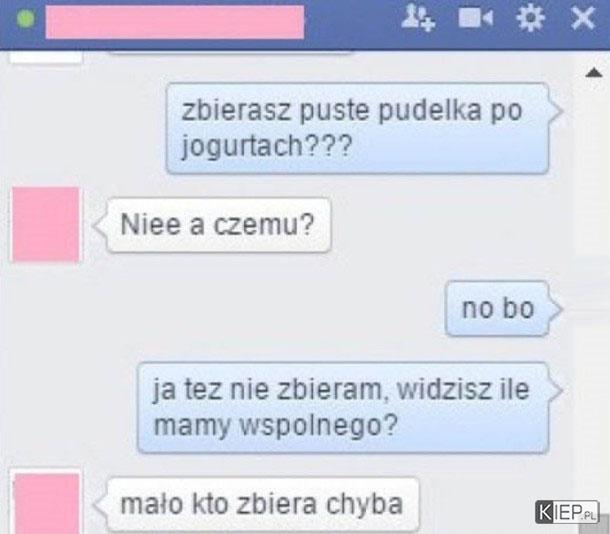Click the add friends to chat icon

coord(418,18)
